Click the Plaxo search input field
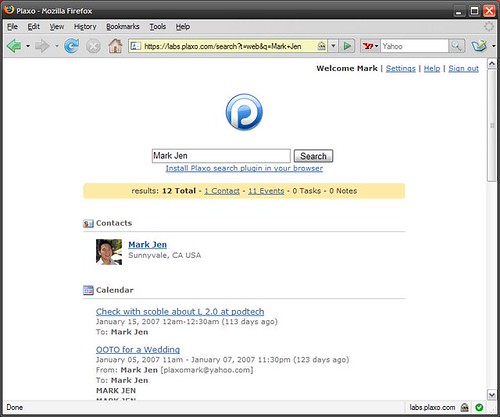500x417 pixels. pos(221,156)
